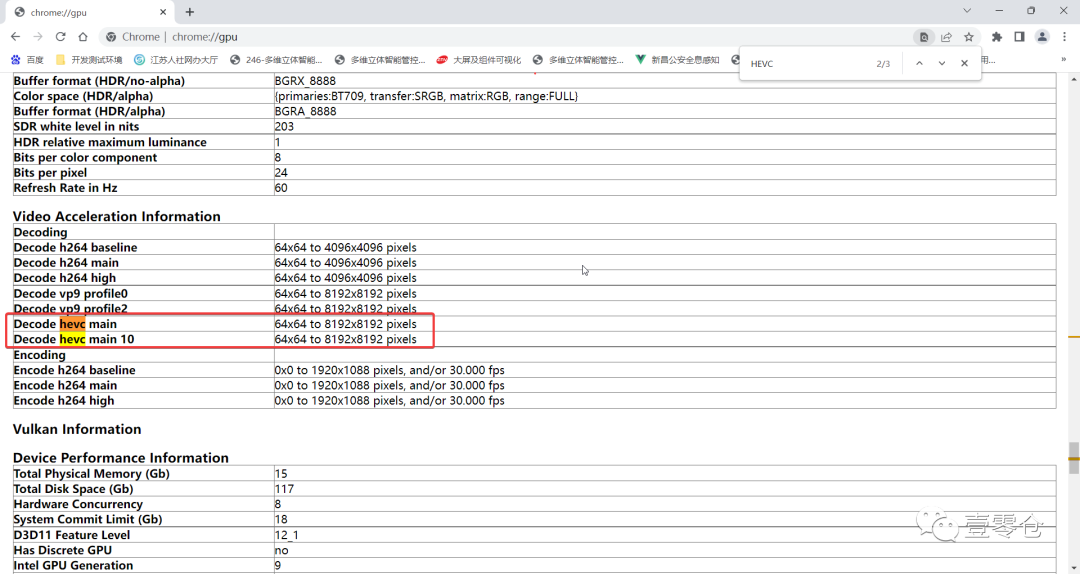Open the Extensions puzzle icon
1080x574 pixels.
tap(997, 37)
